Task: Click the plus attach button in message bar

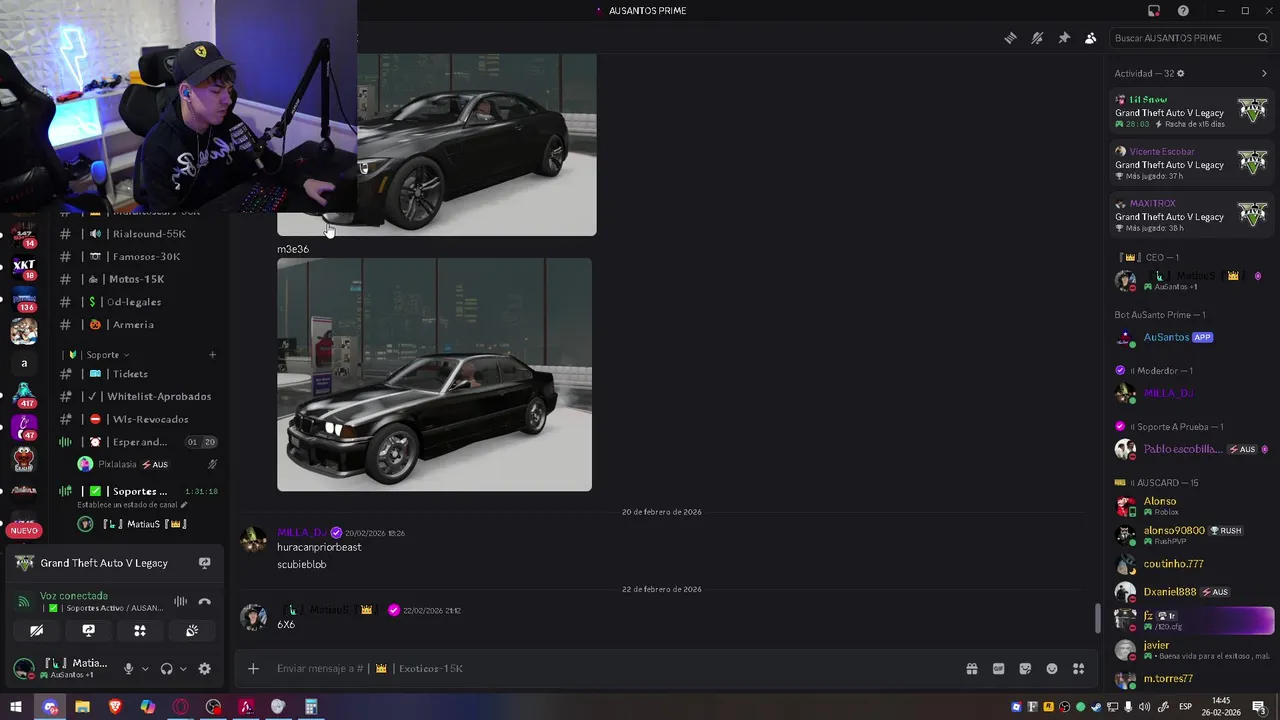Action: (x=253, y=668)
